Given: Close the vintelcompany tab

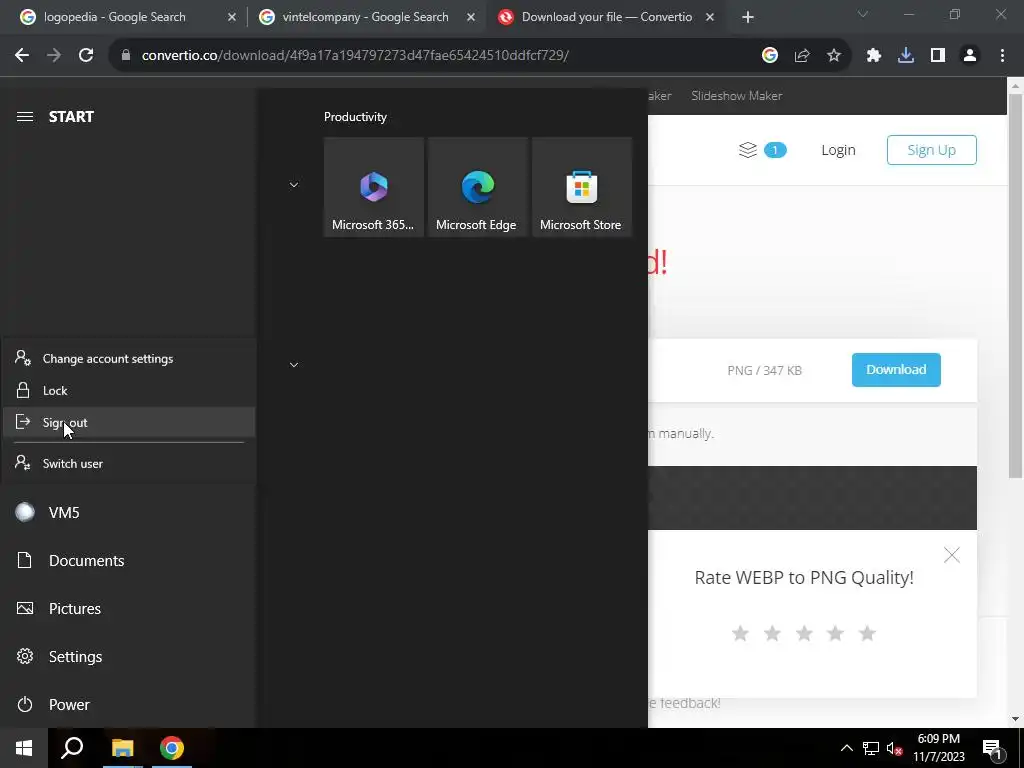Looking at the screenshot, I should coord(471,18).
